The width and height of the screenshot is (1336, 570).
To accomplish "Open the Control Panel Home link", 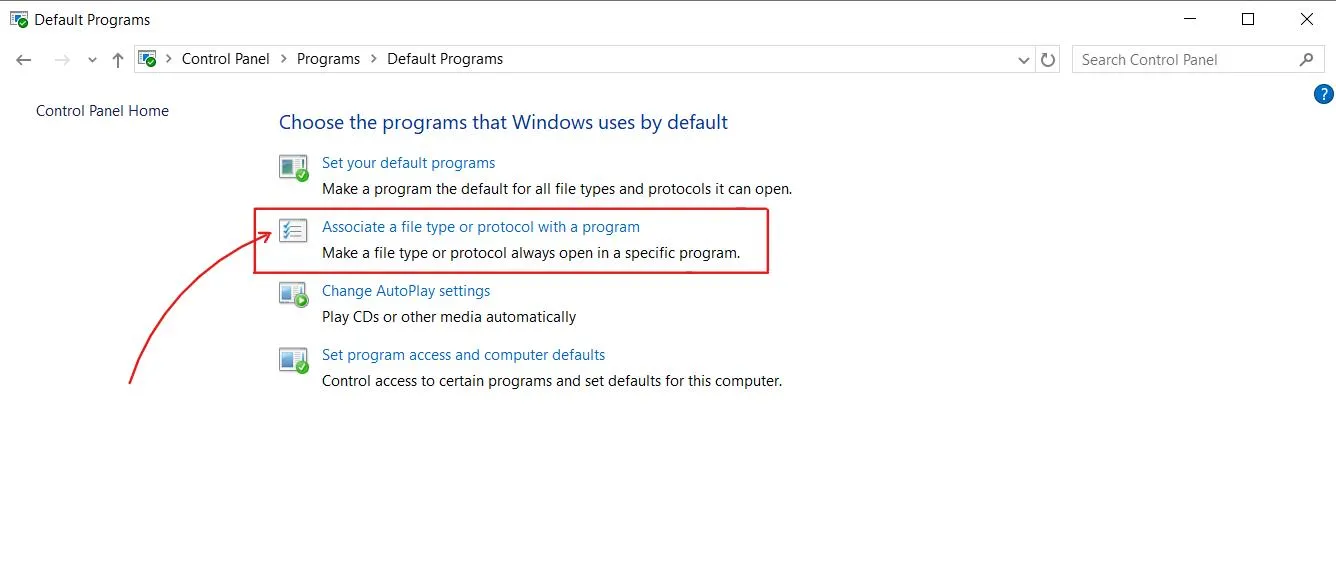I will pyautogui.click(x=102, y=111).
